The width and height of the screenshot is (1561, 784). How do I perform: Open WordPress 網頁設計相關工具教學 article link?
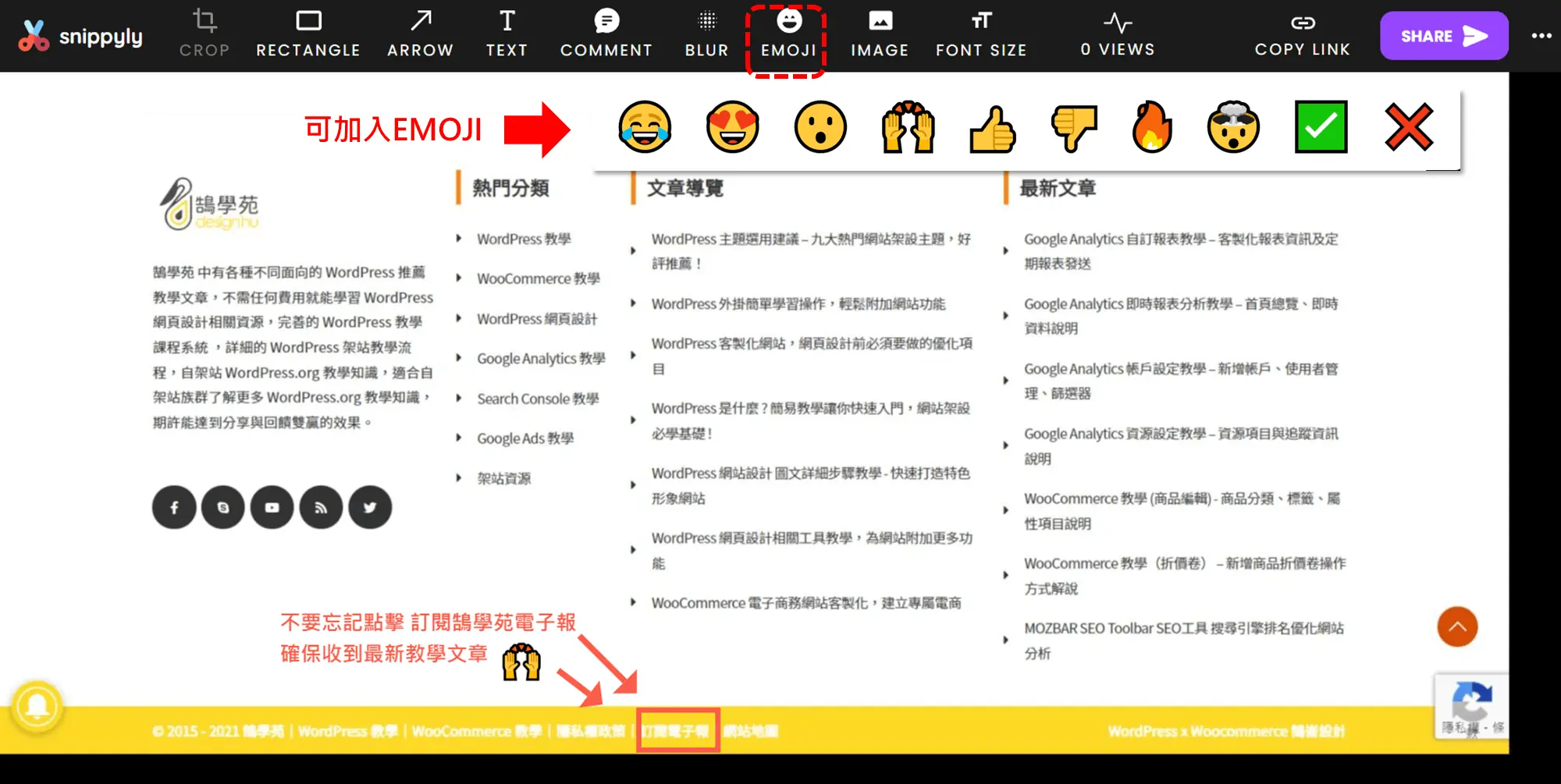pos(812,550)
